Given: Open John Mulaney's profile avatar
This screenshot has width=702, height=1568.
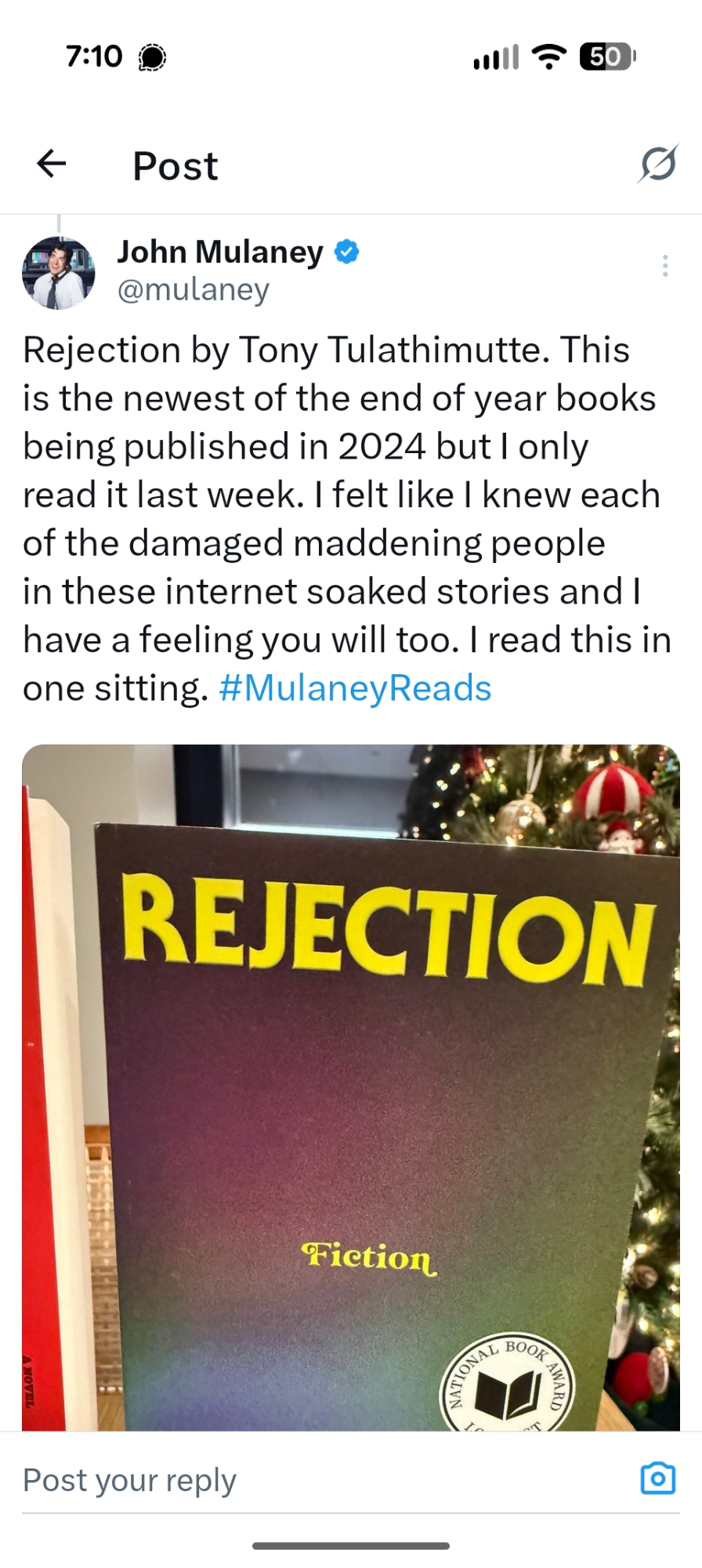Looking at the screenshot, I should click(59, 273).
